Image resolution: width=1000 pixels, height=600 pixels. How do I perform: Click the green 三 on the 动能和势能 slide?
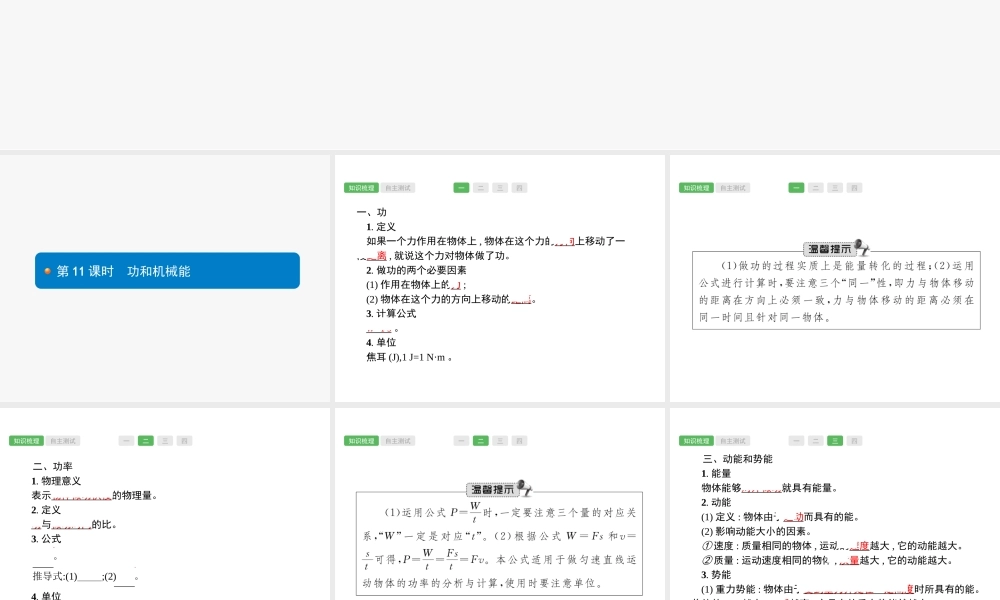835,441
